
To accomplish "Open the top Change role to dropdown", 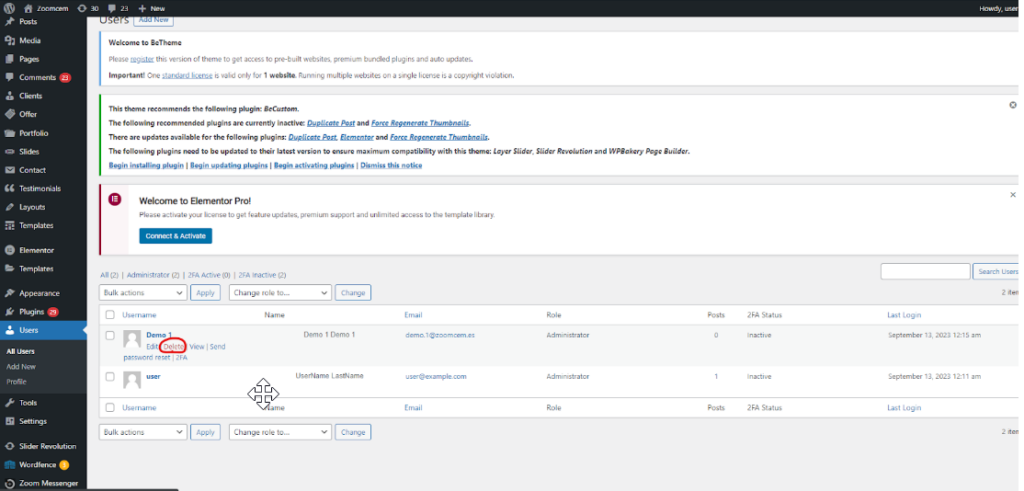I will click(x=280, y=293).
